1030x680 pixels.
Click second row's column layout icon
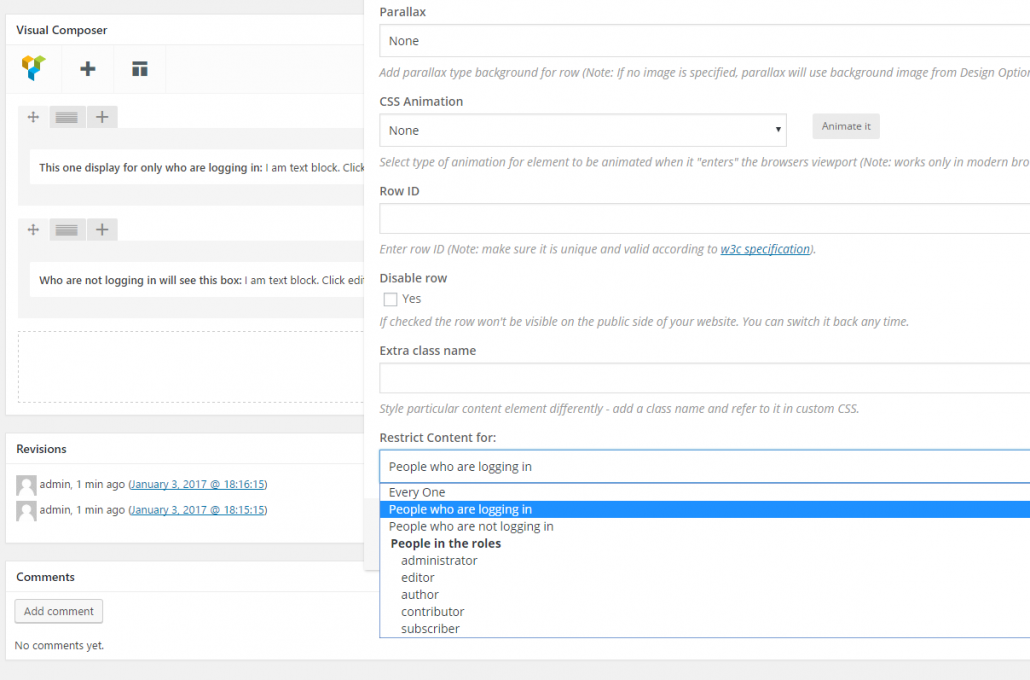67,230
